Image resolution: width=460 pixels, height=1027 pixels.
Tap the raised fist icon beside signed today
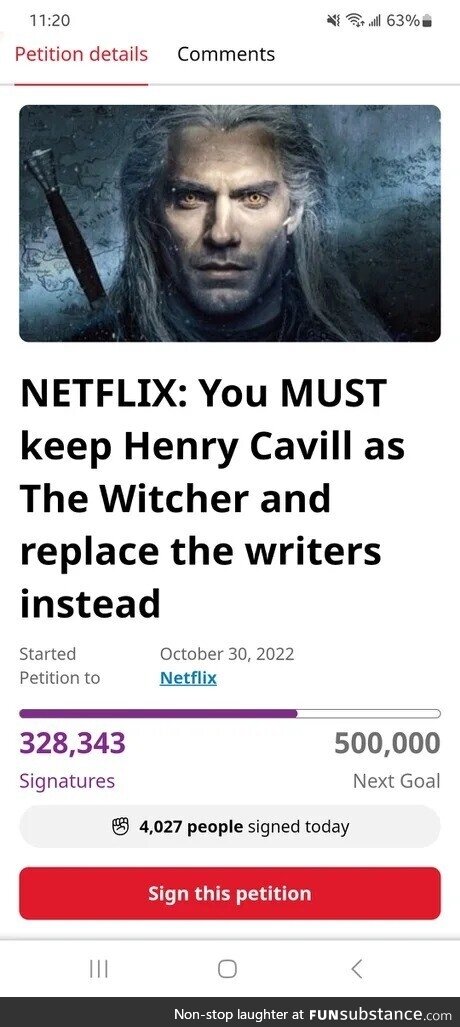point(121,827)
